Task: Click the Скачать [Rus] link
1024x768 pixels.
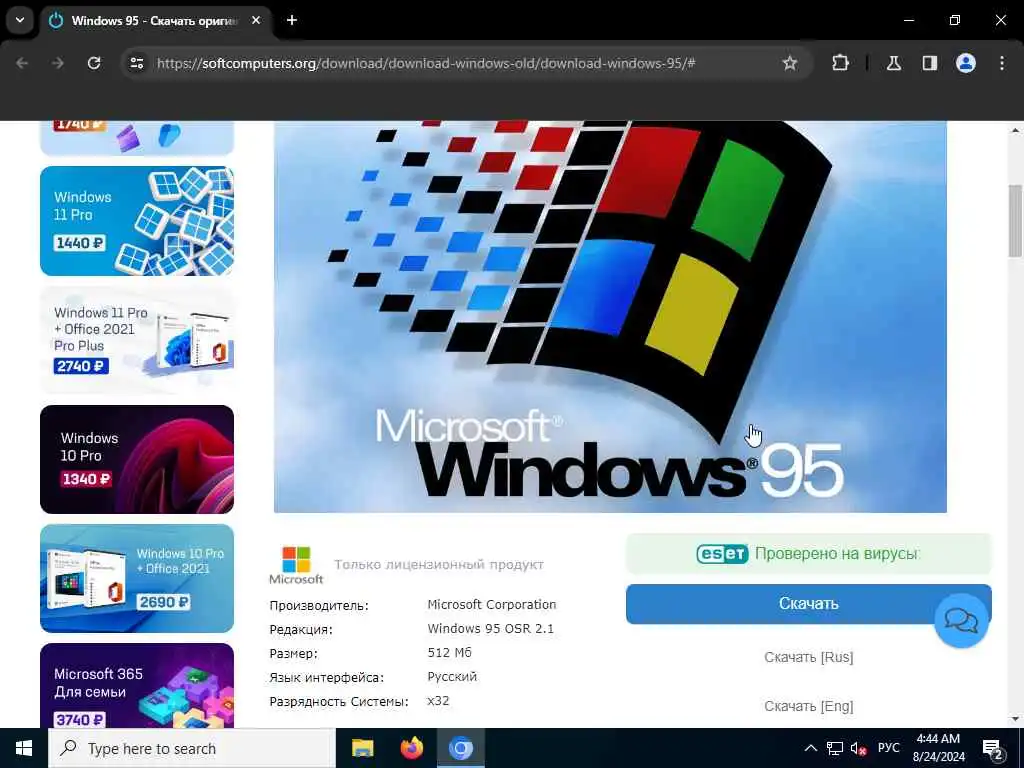Action: pos(808,657)
